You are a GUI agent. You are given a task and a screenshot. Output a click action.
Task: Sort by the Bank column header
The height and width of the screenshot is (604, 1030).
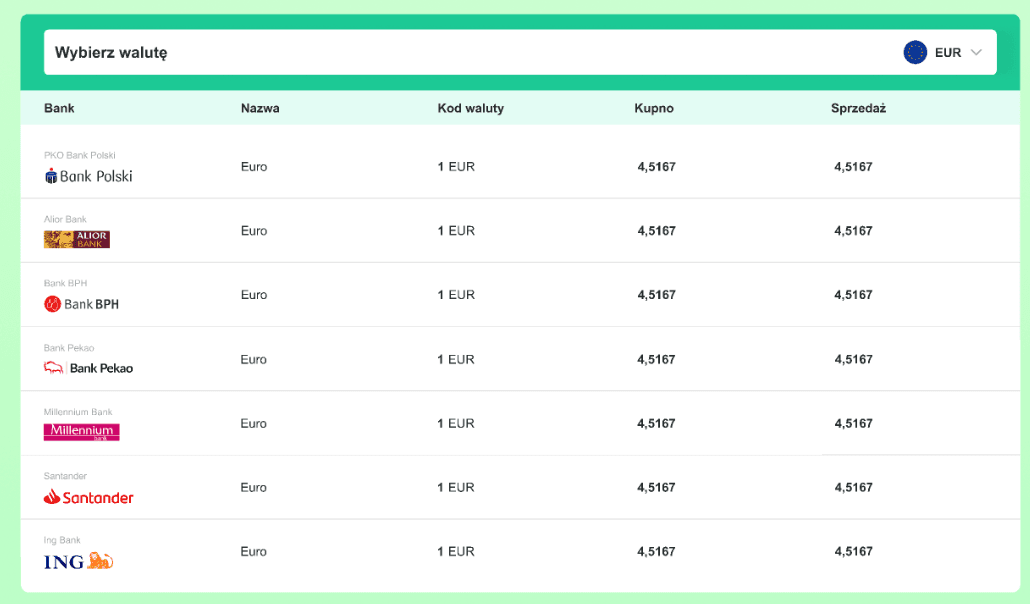click(59, 108)
